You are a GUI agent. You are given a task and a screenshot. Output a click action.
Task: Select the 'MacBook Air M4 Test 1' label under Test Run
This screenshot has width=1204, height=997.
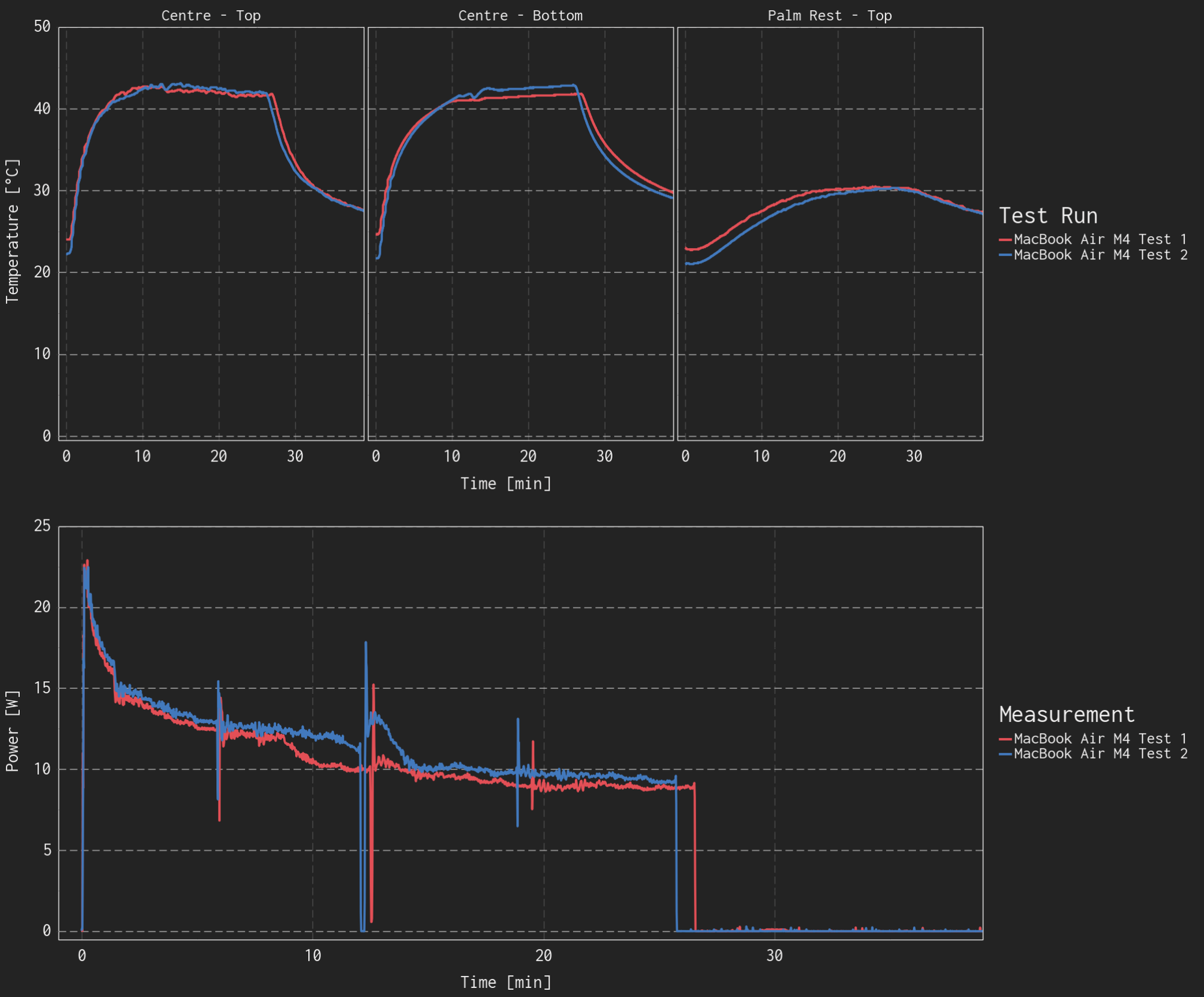tap(1100, 240)
